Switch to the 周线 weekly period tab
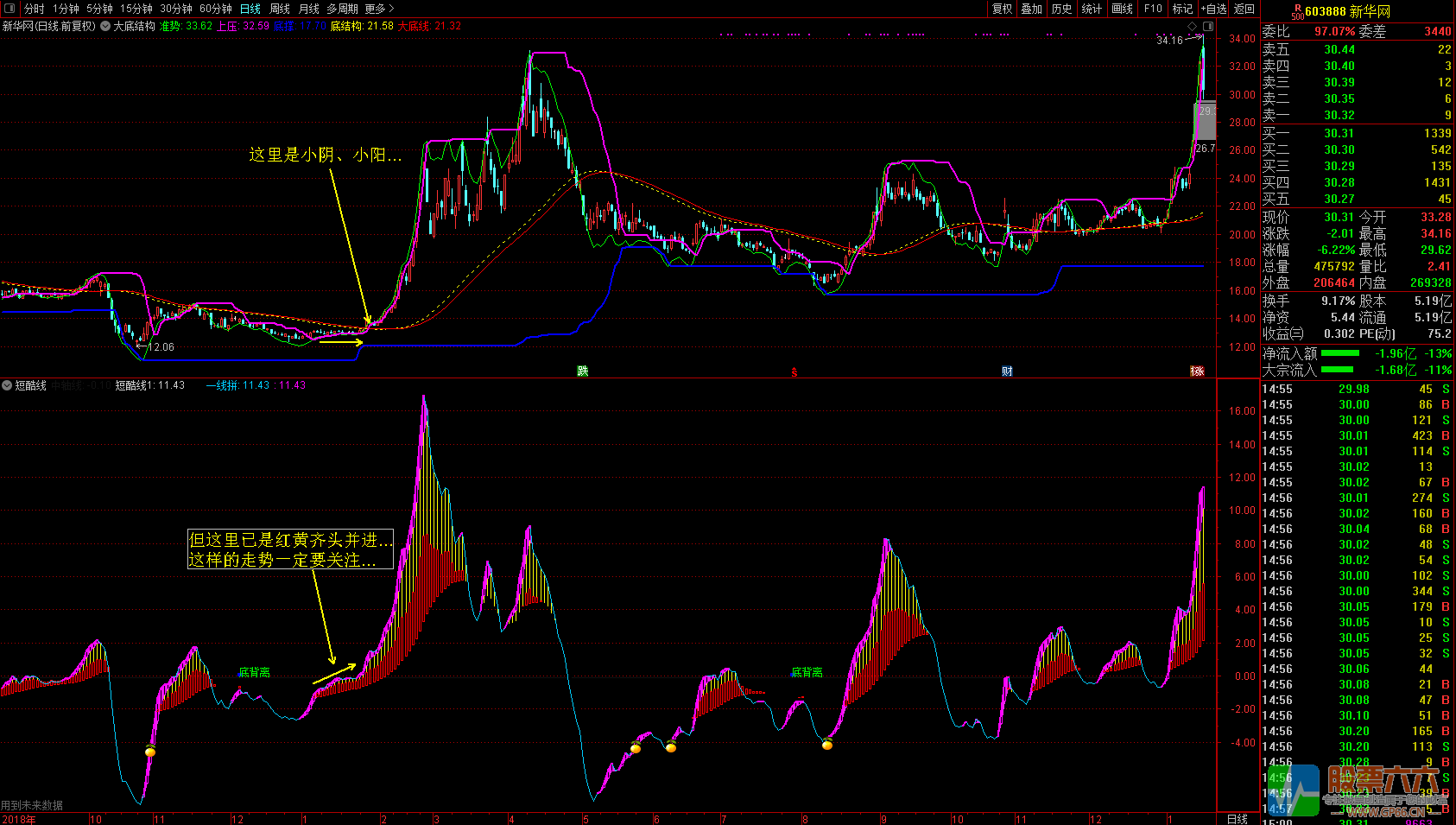The height and width of the screenshot is (825, 1456). coord(280,9)
